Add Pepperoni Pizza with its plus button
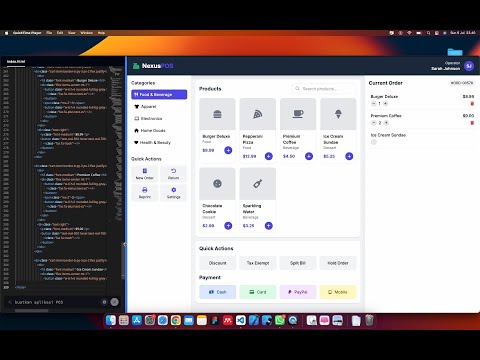The width and height of the screenshot is (480, 360). [x=269, y=156]
